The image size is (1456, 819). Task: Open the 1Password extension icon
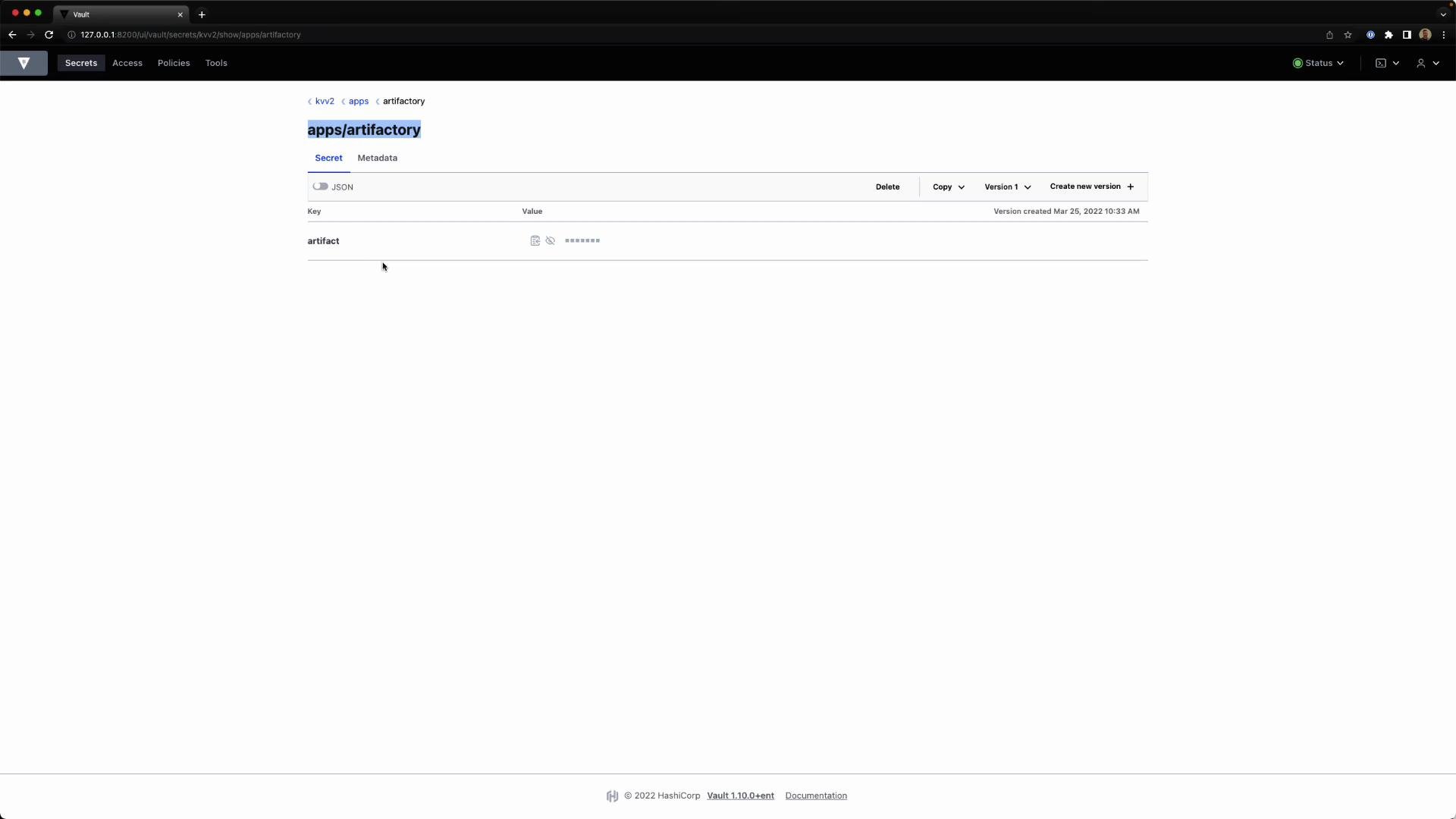click(1370, 35)
